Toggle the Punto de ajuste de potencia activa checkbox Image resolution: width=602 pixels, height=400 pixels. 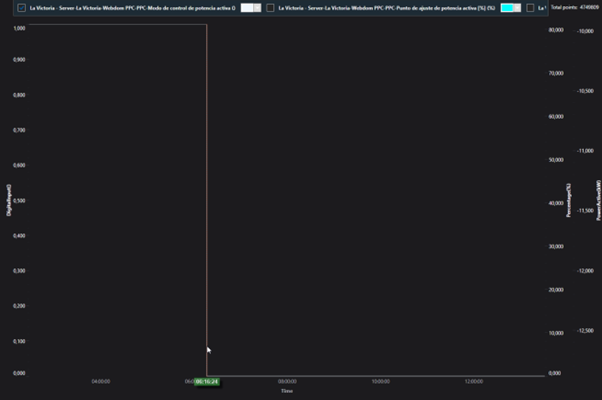[x=270, y=8]
